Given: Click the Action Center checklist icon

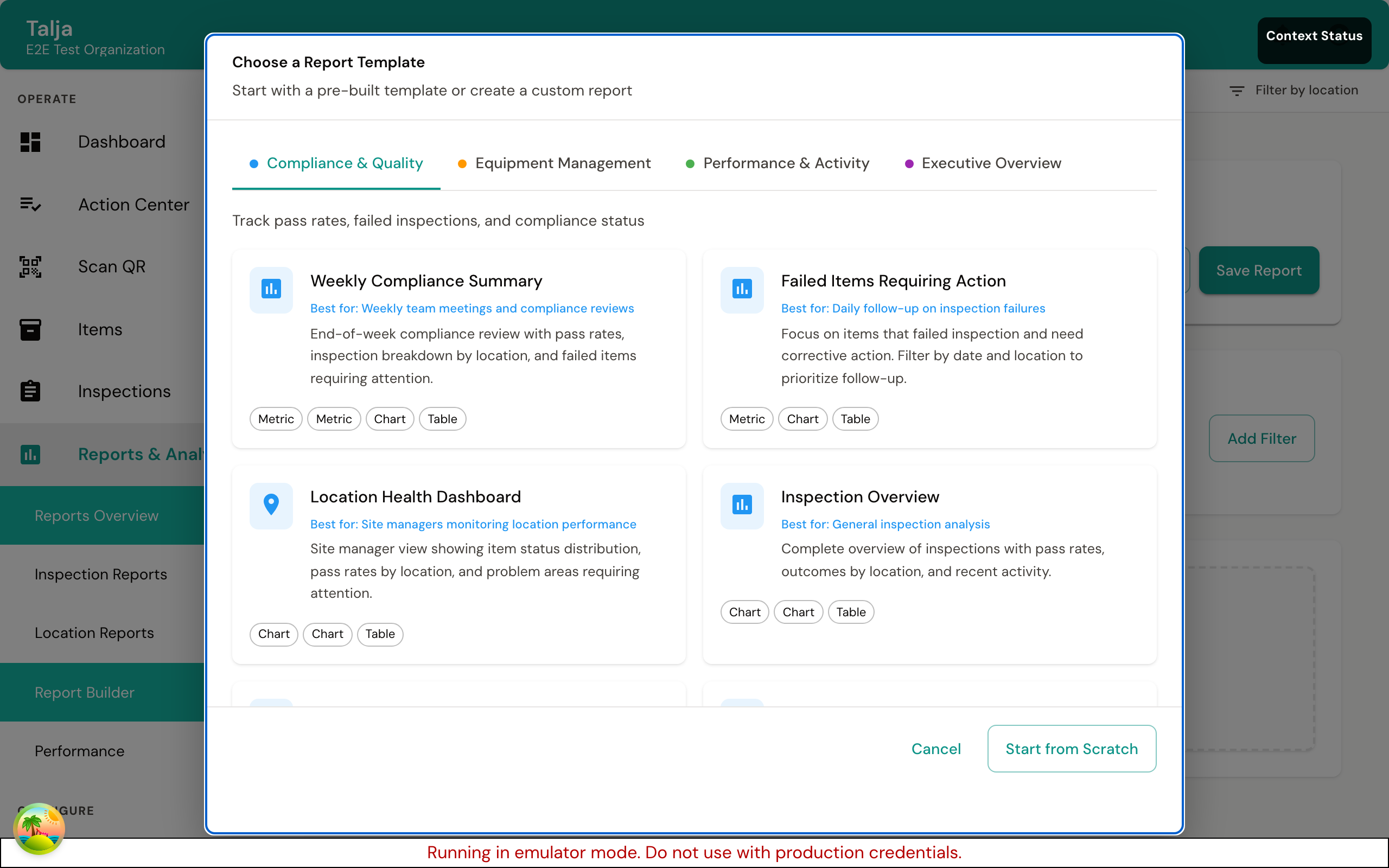Looking at the screenshot, I should 30,205.
